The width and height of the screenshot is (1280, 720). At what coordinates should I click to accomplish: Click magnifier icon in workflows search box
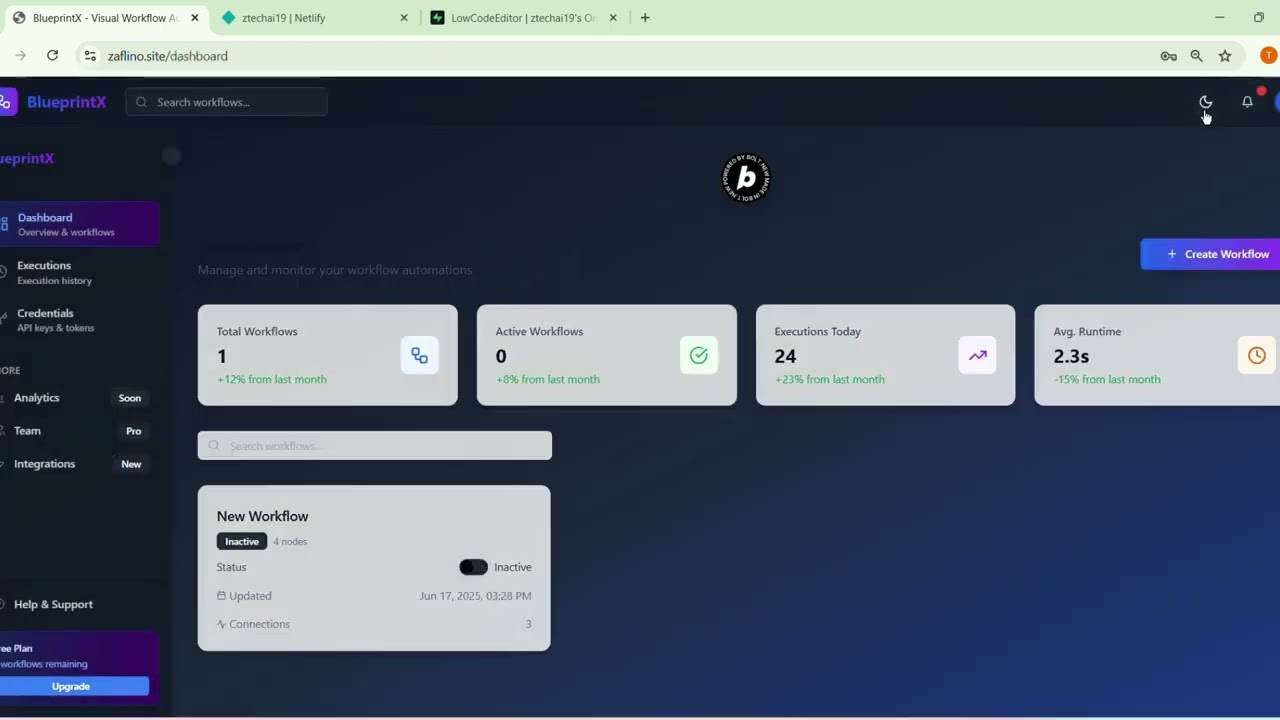(214, 446)
